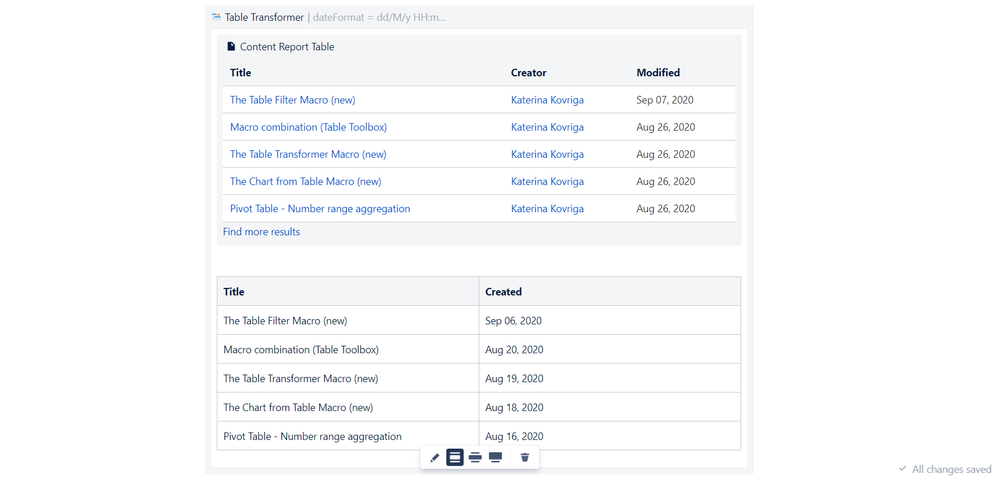Viewport: 999px width, 481px height.
Task: Open Katerina Kovriga in Pivot Table row
Action: [547, 208]
